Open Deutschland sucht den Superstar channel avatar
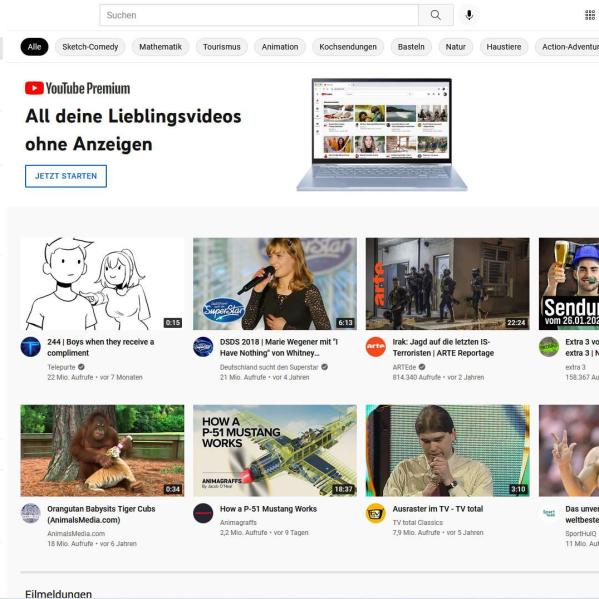The image size is (599, 599). (203, 347)
